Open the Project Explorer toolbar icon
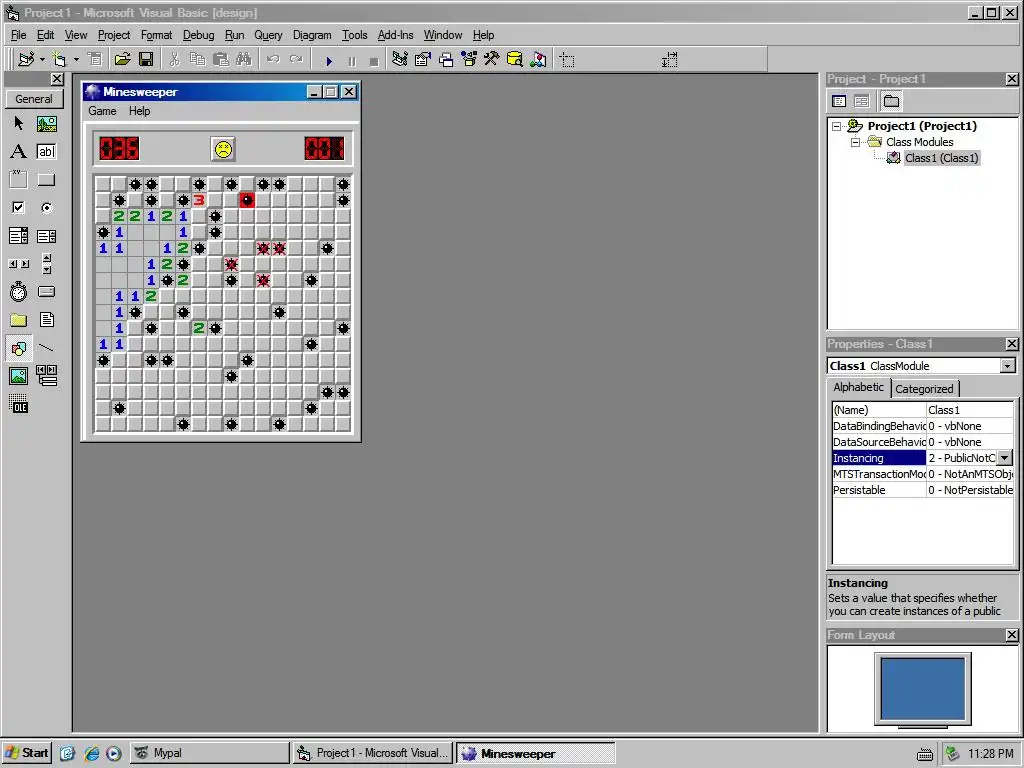1024x768 pixels. pyautogui.click(x=400, y=59)
